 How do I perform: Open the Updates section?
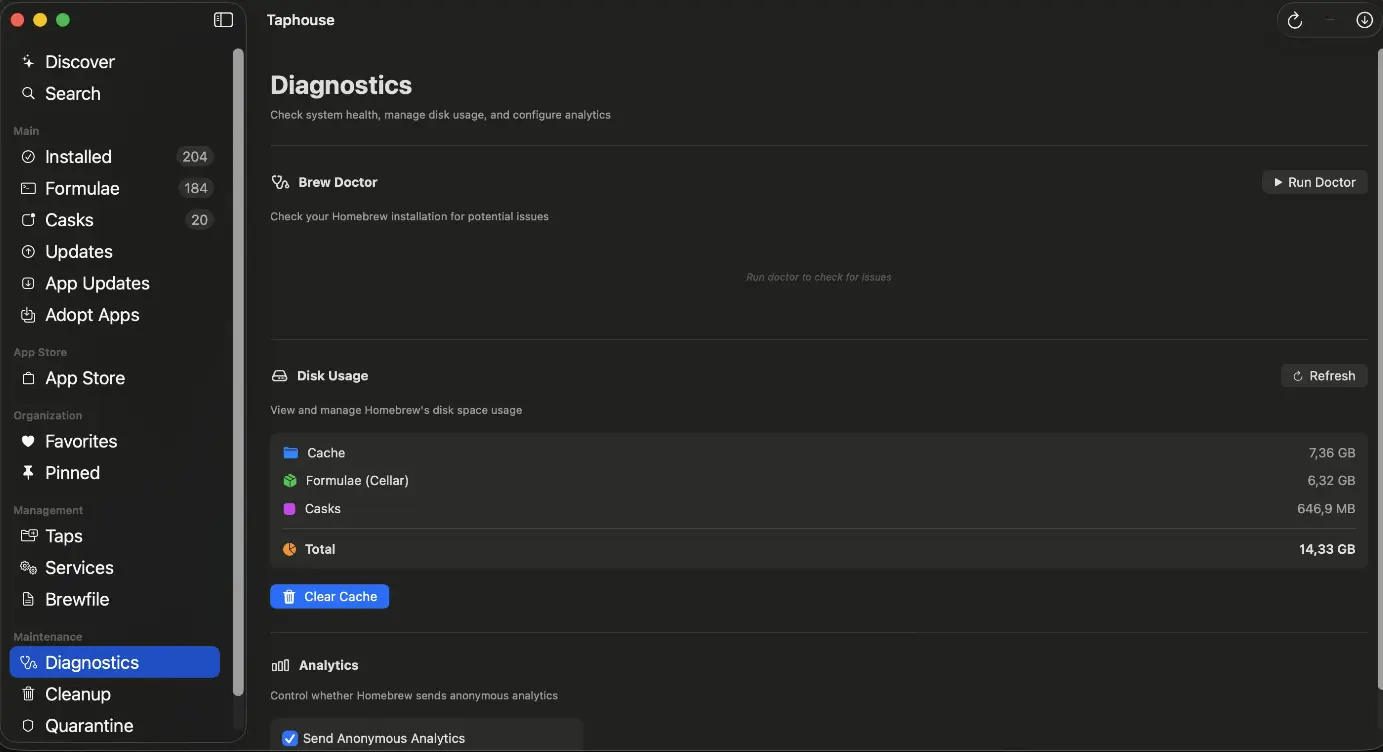click(x=115, y=252)
